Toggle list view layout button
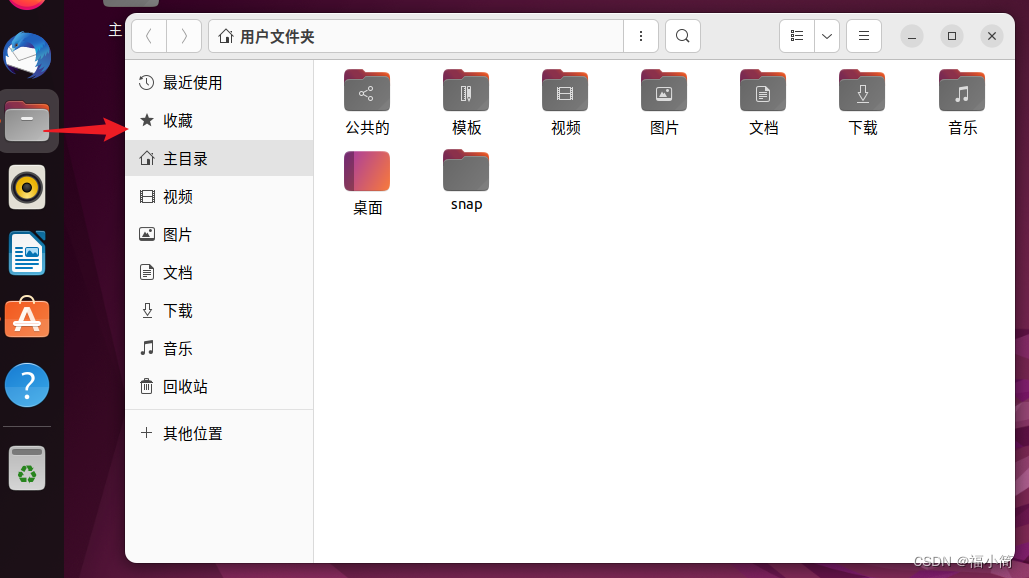This screenshot has height=578, width=1029. [x=797, y=36]
